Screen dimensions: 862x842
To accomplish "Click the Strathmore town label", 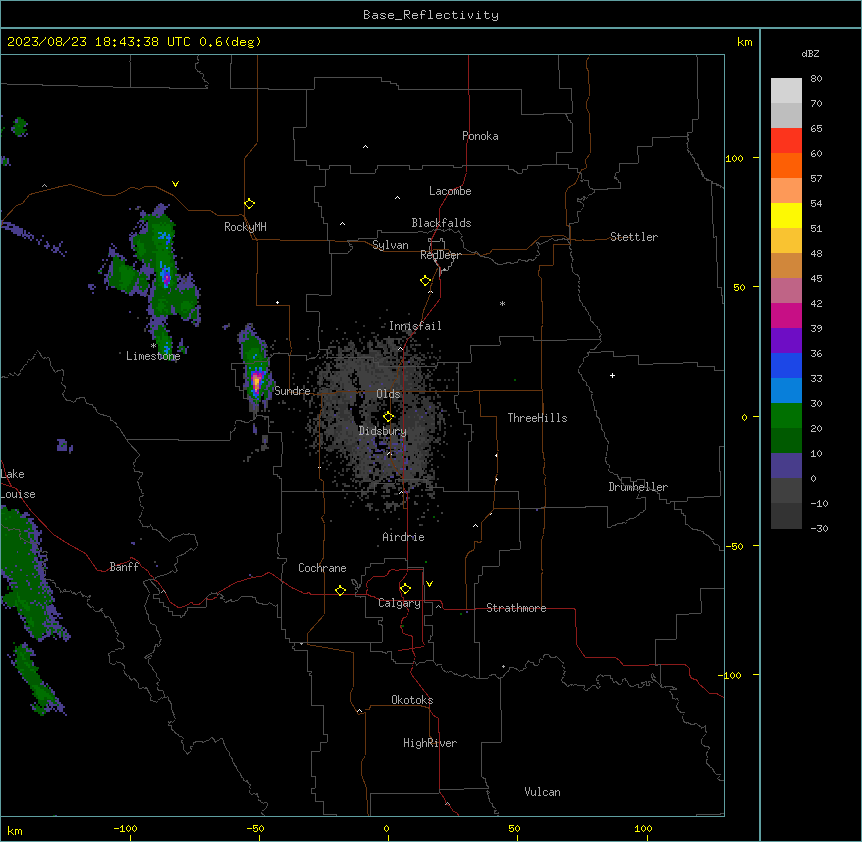I will [x=516, y=608].
